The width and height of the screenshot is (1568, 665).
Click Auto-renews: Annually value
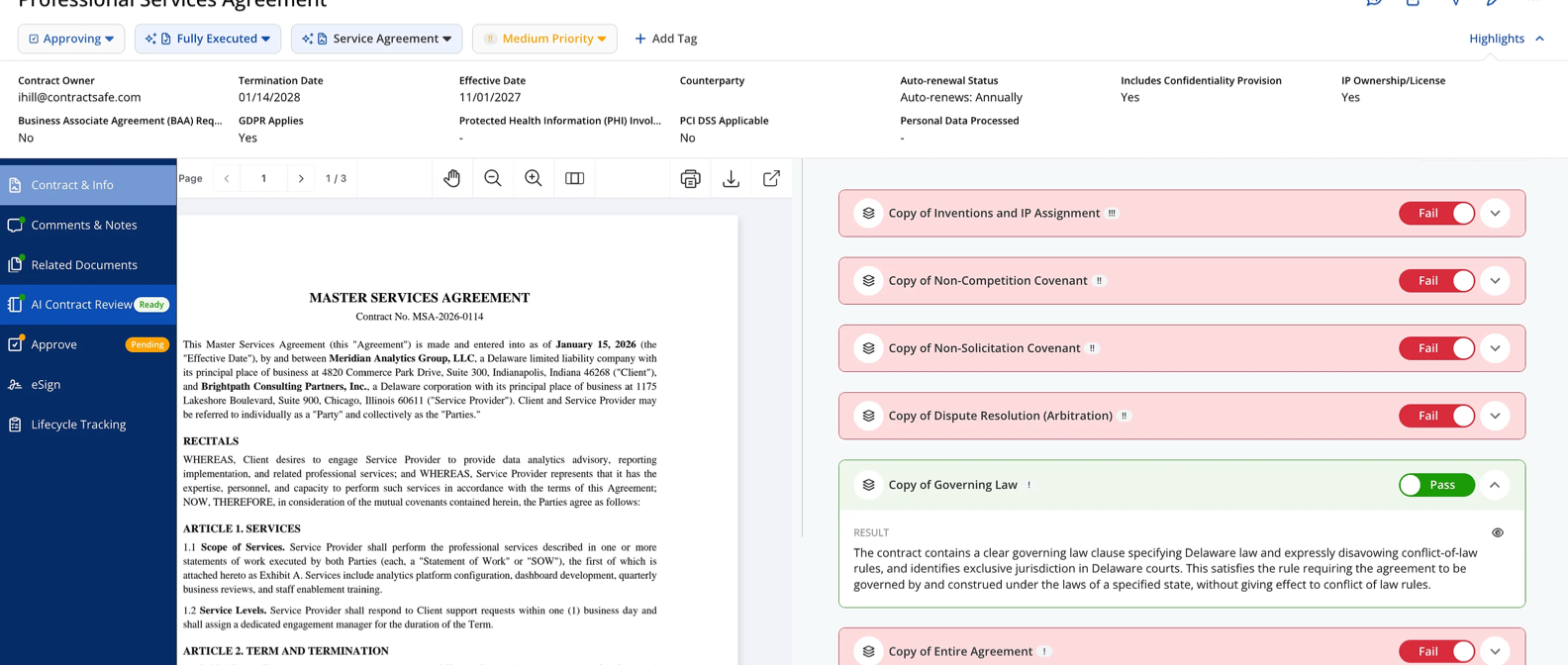(x=961, y=97)
